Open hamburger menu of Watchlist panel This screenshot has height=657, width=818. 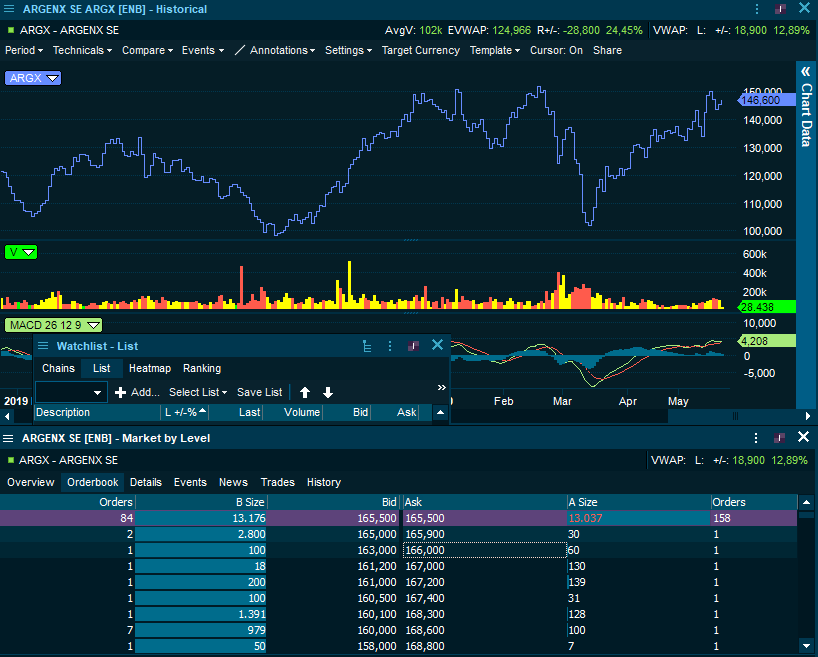point(43,346)
